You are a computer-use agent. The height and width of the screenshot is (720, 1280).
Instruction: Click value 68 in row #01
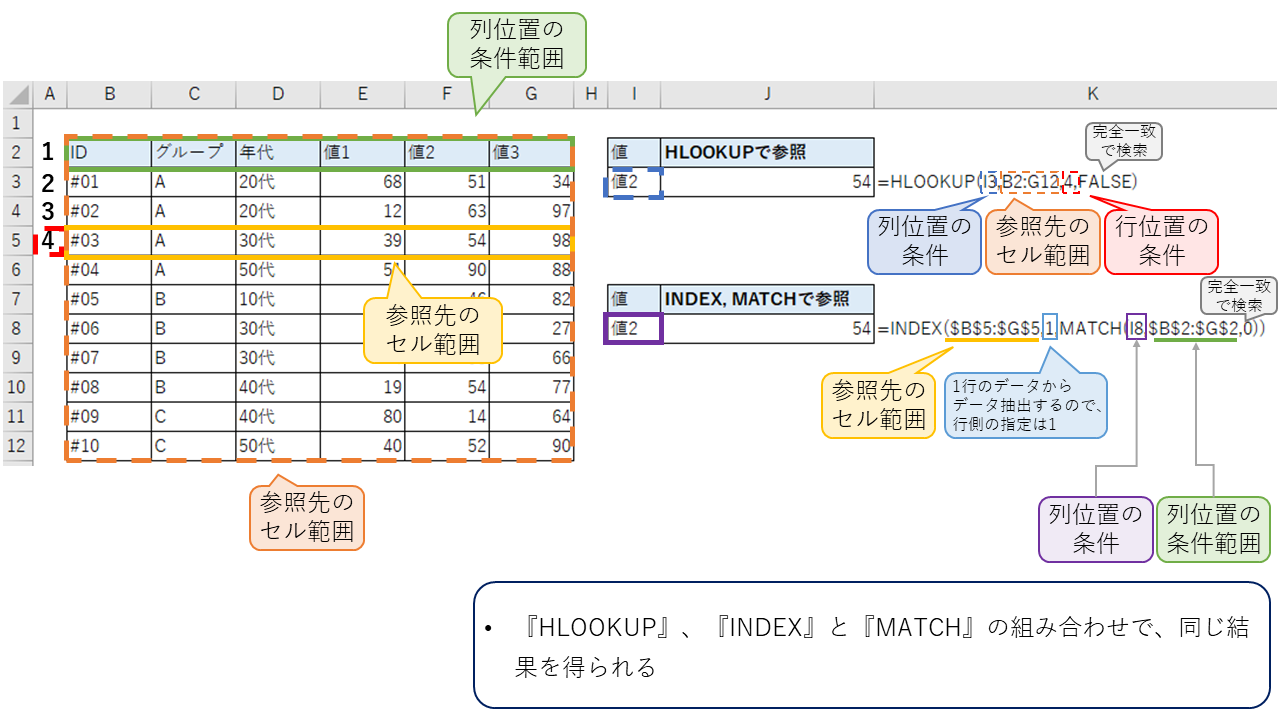pyautogui.click(x=362, y=182)
